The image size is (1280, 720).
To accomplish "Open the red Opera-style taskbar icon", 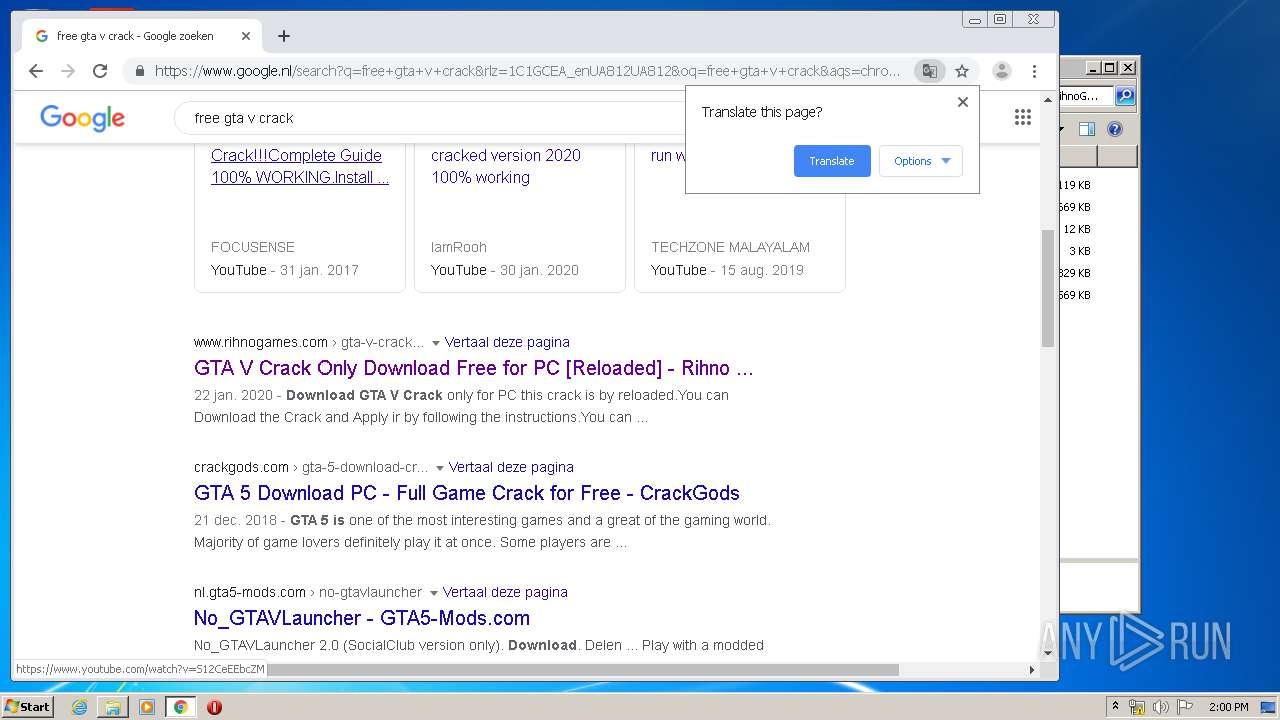I will (x=214, y=707).
